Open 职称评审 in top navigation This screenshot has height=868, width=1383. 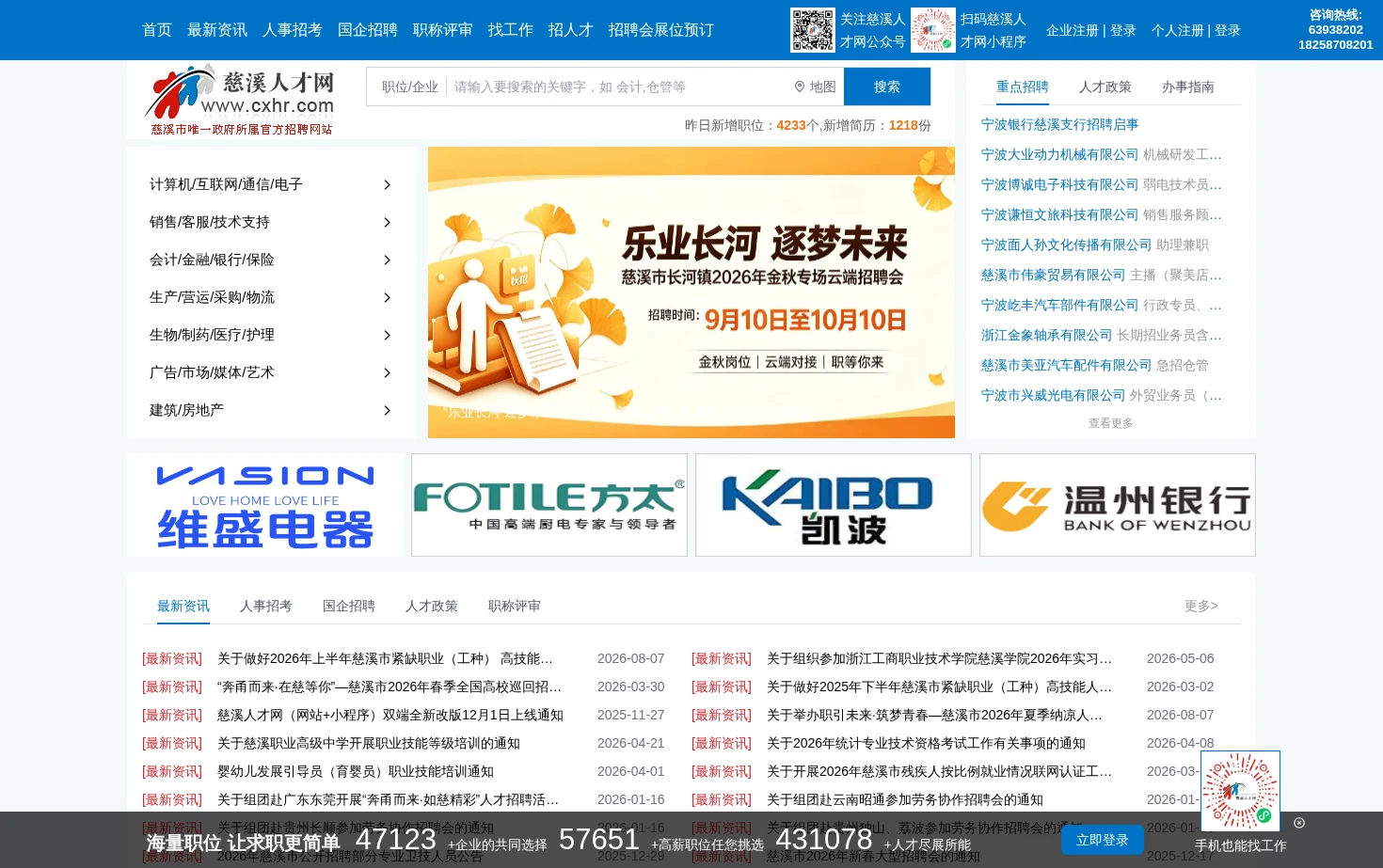click(x=443, y=30)
